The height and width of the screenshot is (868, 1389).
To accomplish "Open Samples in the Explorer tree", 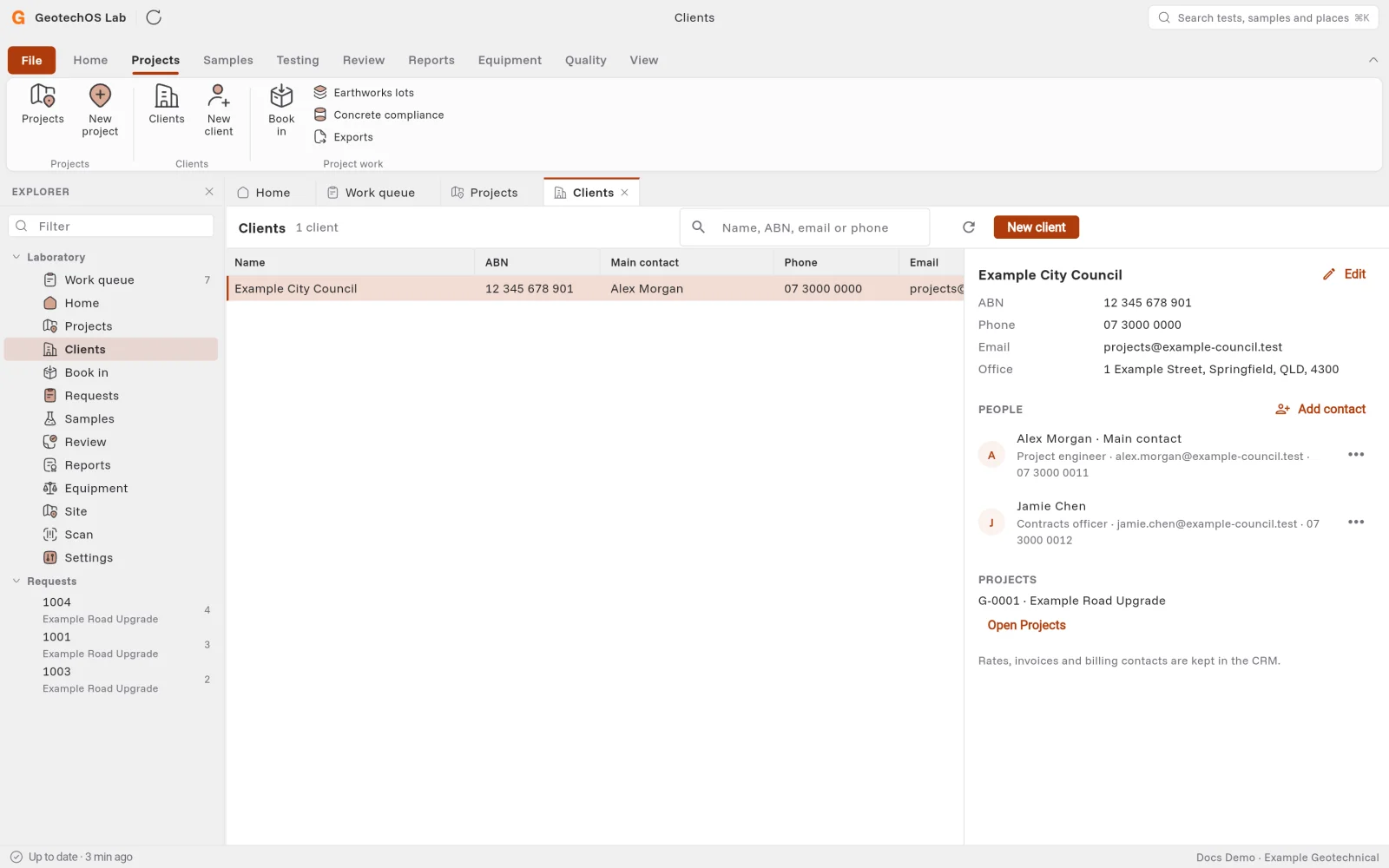I will click(x=111, y=418).
